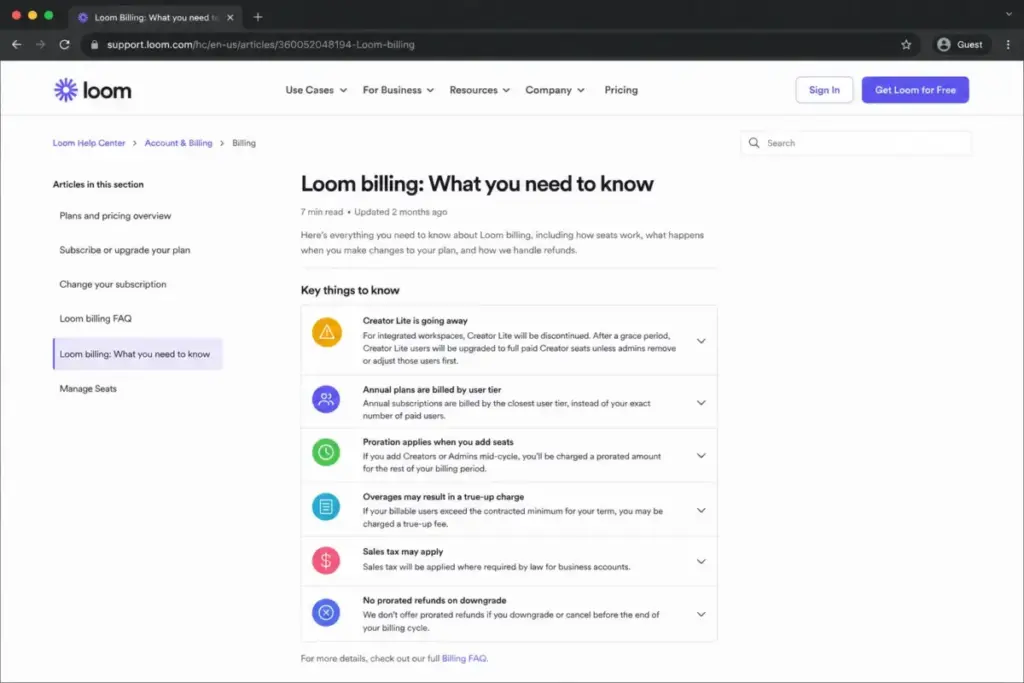1024x683 pixels.
Task: Click the green clock icon for proration
Action: 326,452
